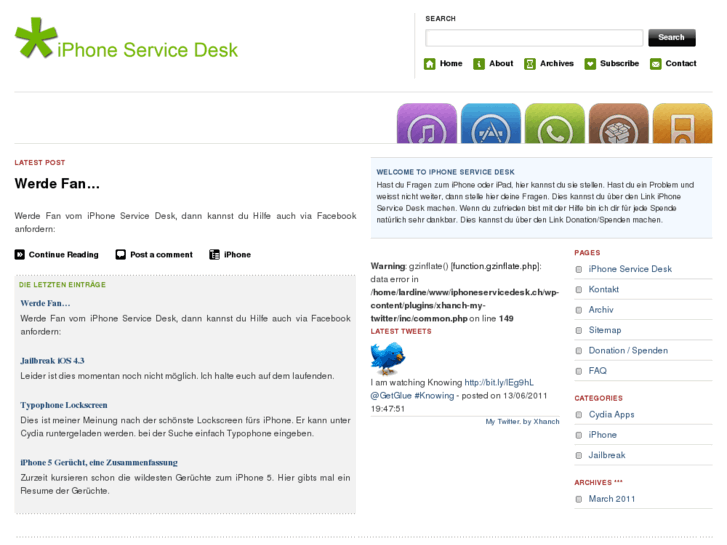Click the Subscribe heart icon
The image size is (727, 545).
tap(590, 64)
